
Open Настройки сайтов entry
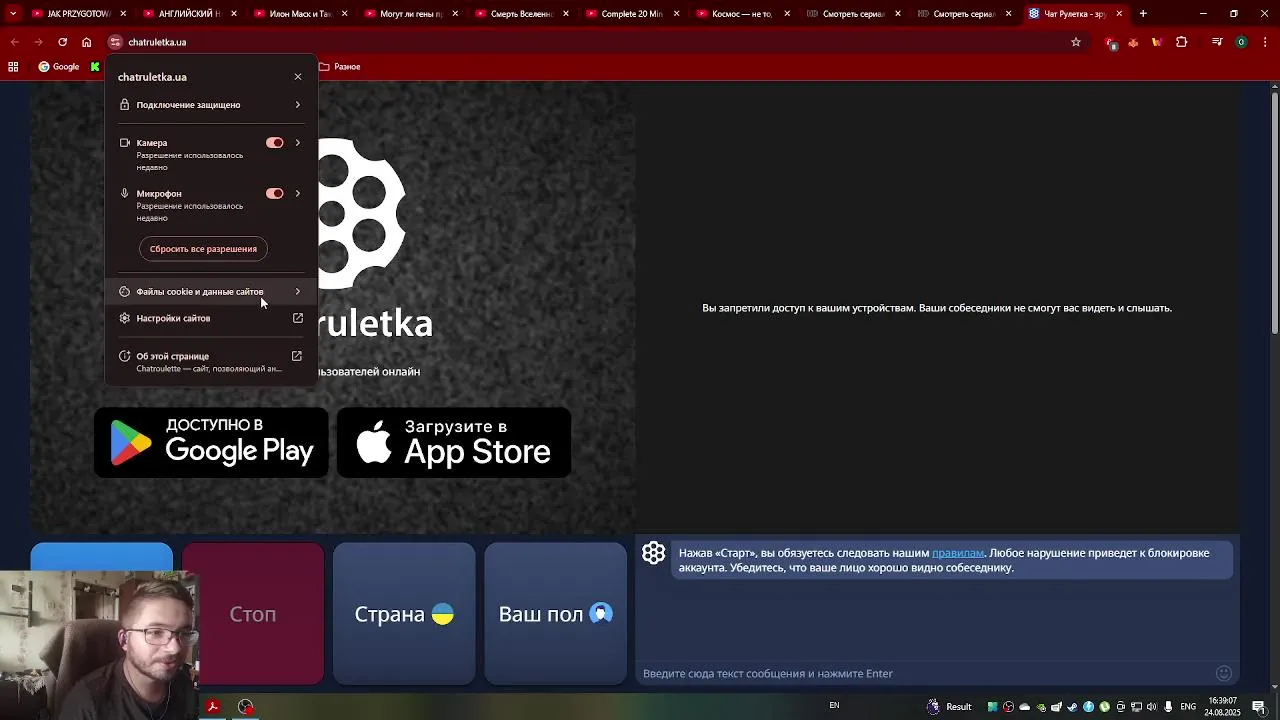(211, 318)
